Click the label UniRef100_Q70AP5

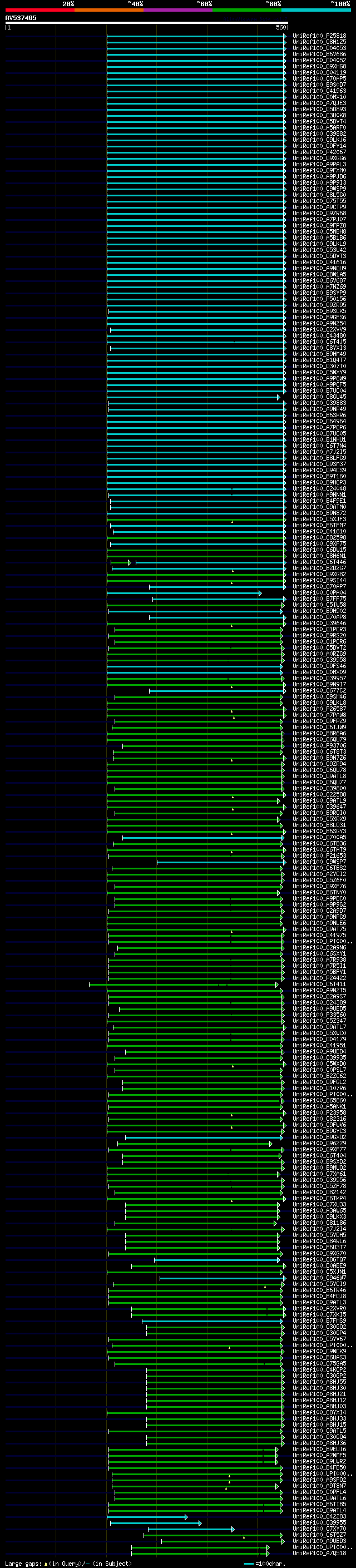coord(319,78)
